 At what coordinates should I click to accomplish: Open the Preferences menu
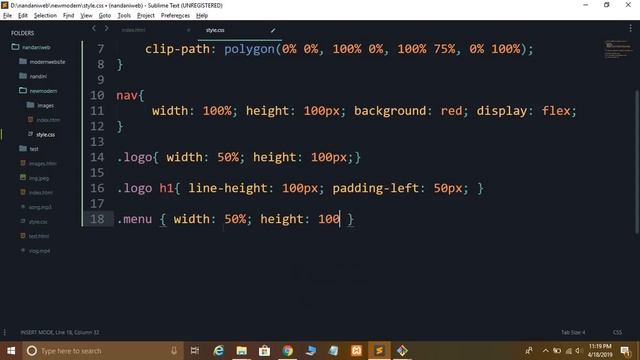175,16
